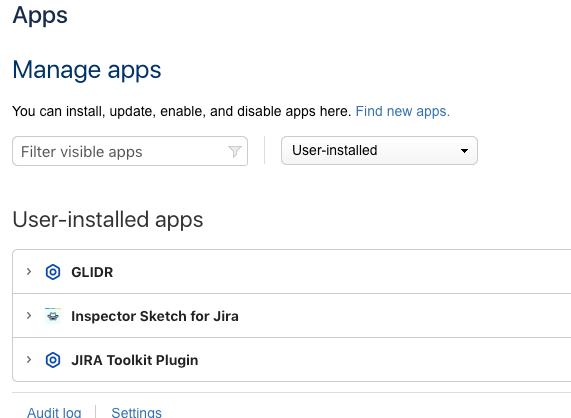This screenshot has width=571, height=418.
Task: Open the Find new apps link
Action: (x=403, y=111)
